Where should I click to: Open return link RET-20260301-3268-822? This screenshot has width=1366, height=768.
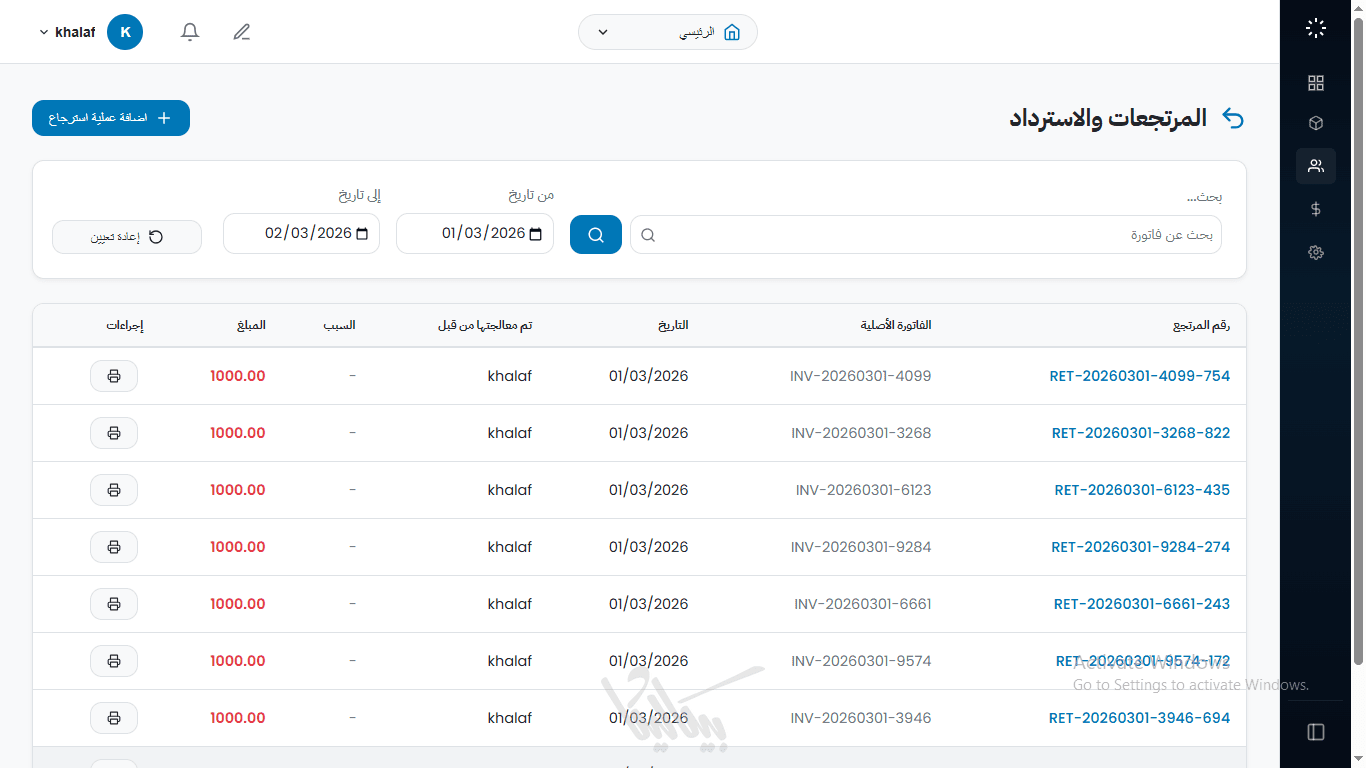(1140, 433)
